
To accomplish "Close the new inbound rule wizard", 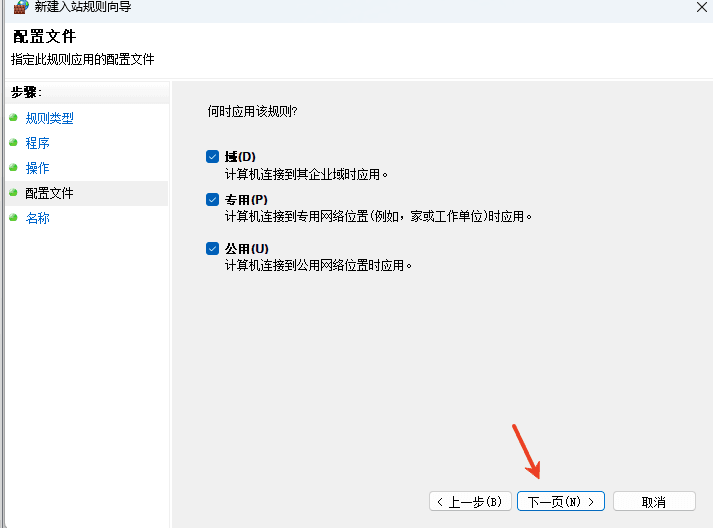I will [702, 7].
